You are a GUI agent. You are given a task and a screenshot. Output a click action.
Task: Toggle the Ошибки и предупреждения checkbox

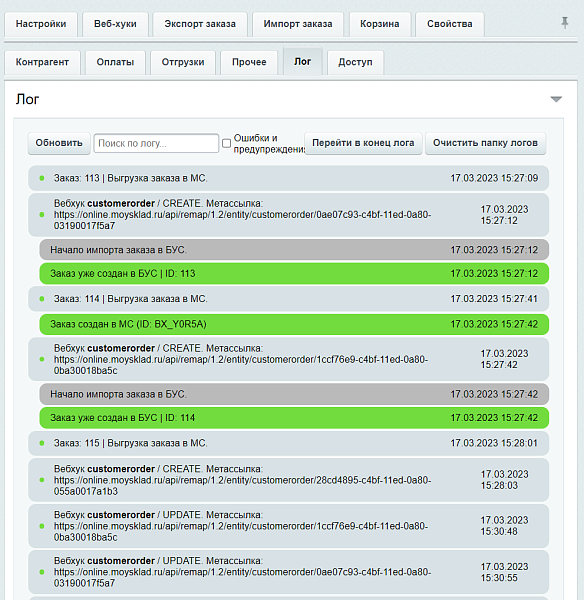(x=227, y=143)
